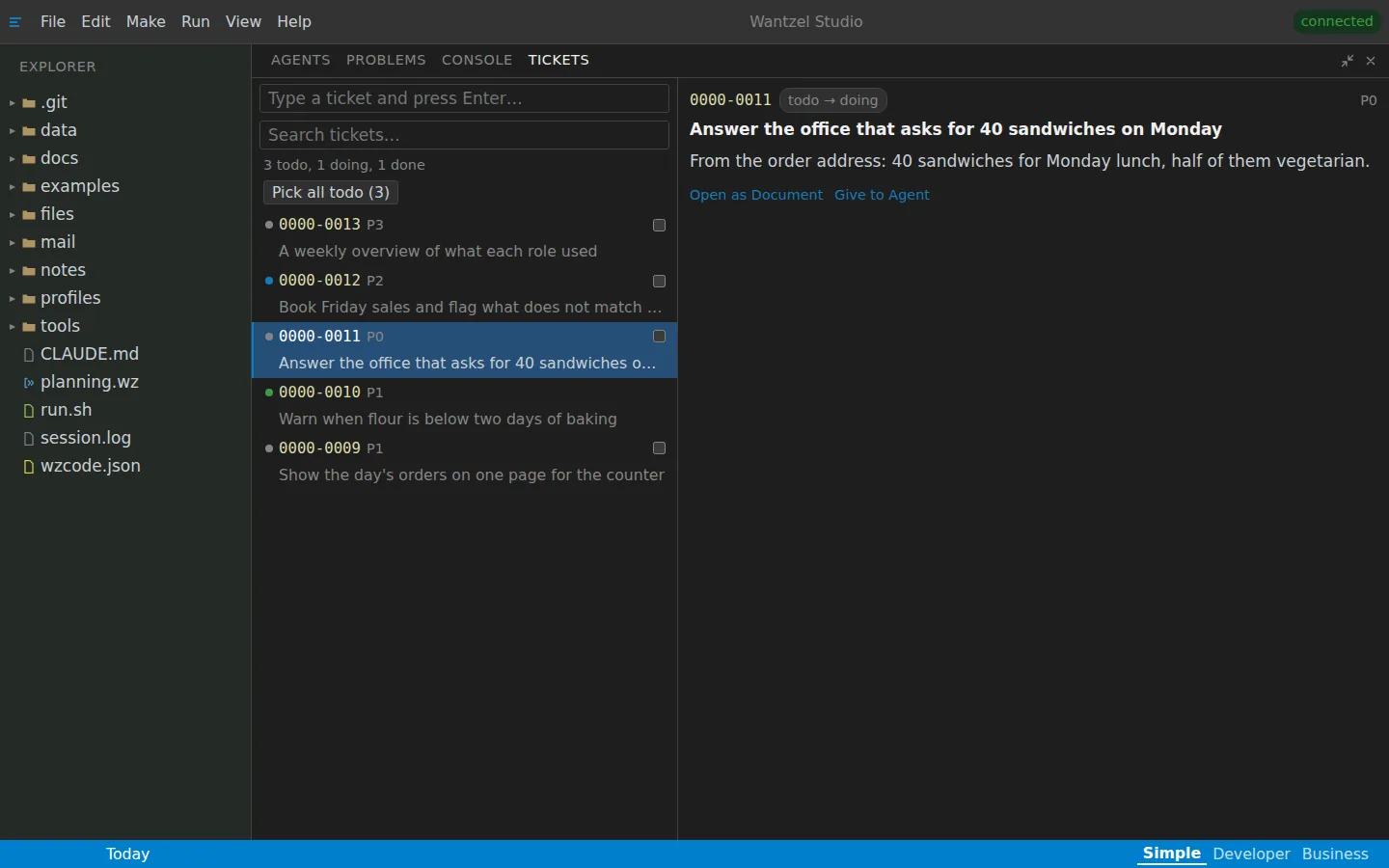This screenshot has height=868, width=1389.
Task: Click the sidebar toggle icon left of File
Action: click(15, 22)
